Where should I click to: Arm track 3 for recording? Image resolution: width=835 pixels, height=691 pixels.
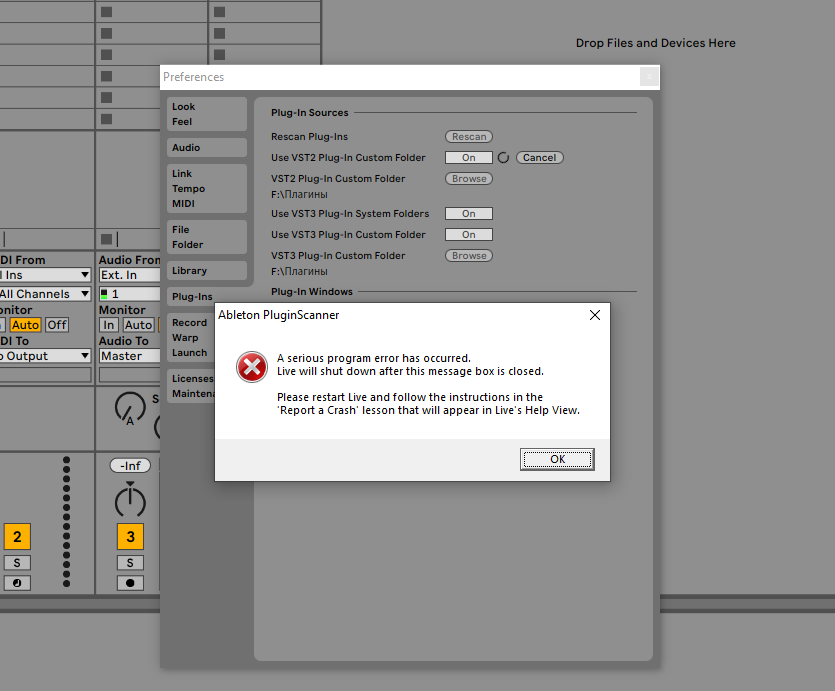(x=130, y=583)
